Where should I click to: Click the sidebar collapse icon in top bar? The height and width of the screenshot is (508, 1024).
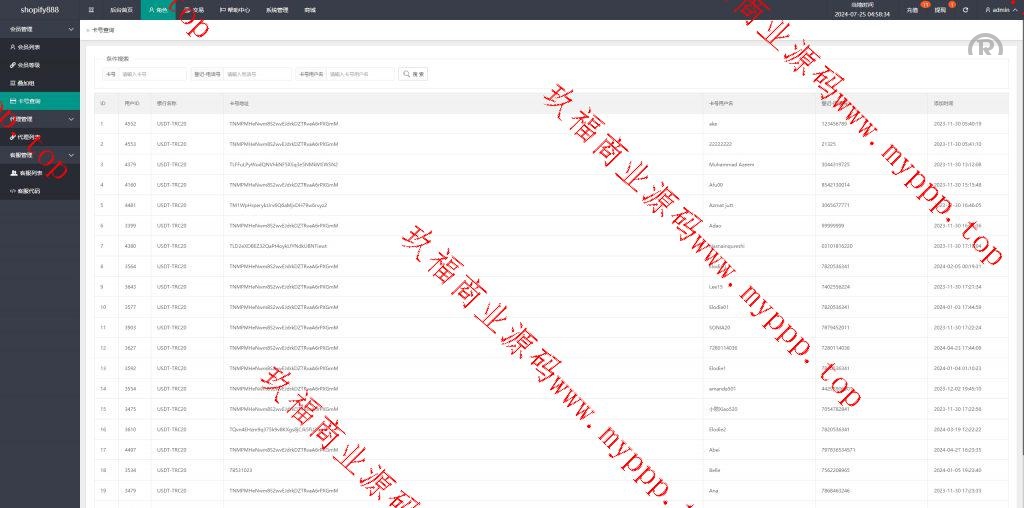(92, 9)
